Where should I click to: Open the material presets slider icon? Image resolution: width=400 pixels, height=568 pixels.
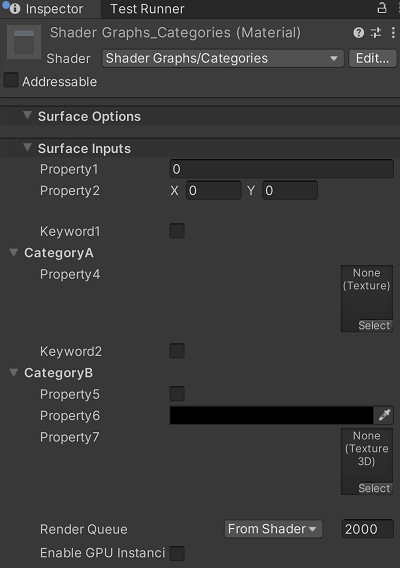coord(376,33)
